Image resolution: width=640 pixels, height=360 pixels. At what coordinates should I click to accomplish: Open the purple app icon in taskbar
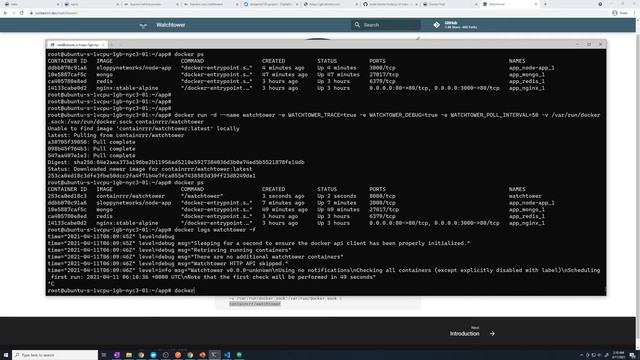pyautogui.click(x=117, y=355)
